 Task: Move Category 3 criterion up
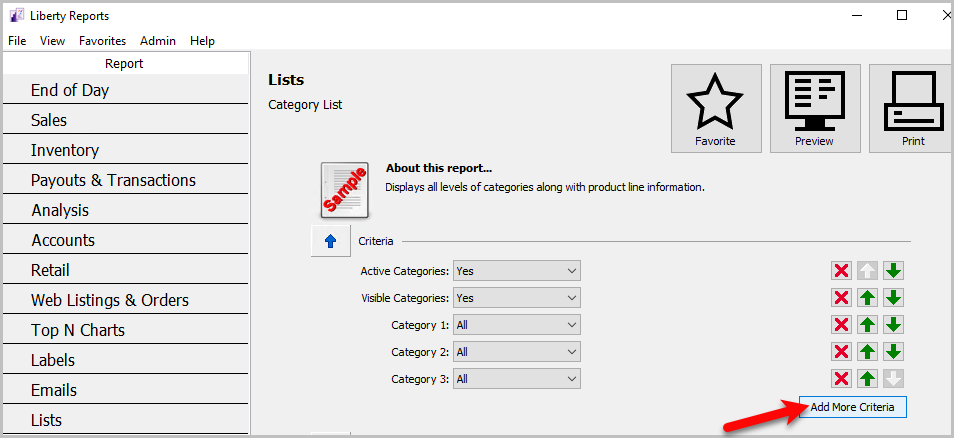click(x=867, y=378)
